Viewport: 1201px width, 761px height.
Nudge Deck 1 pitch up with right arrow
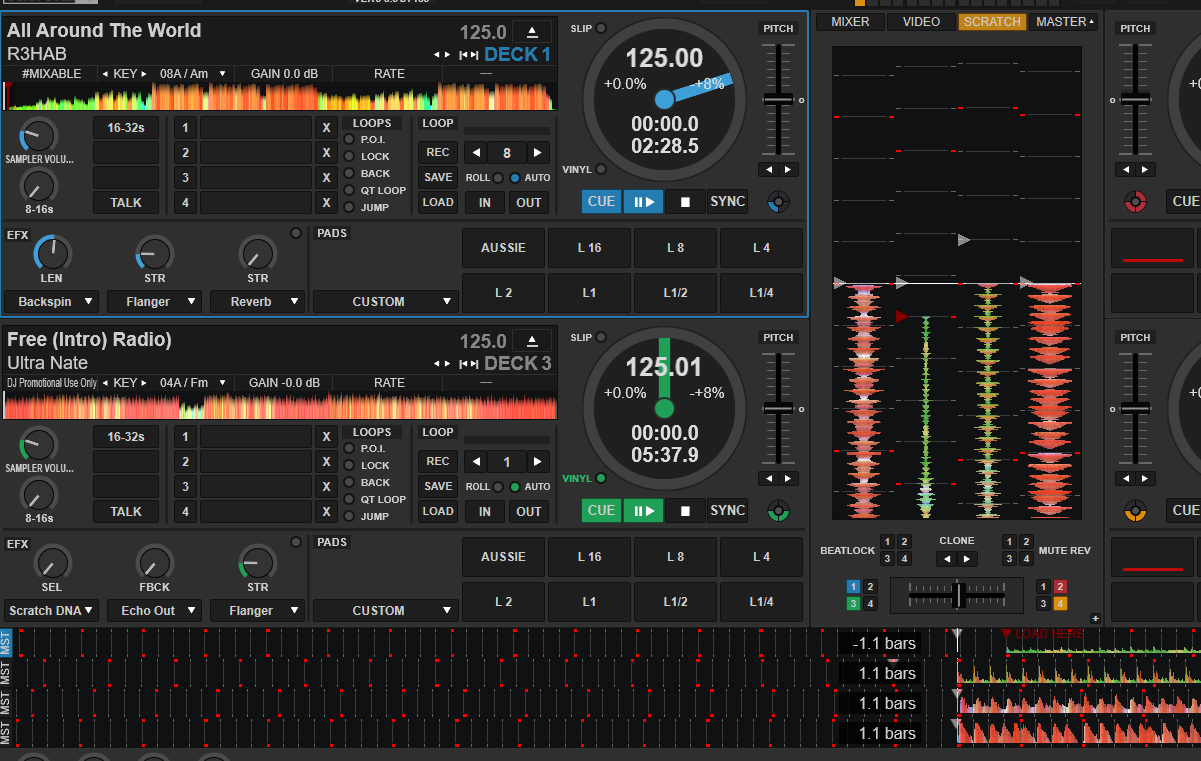(x=788, y=170)
